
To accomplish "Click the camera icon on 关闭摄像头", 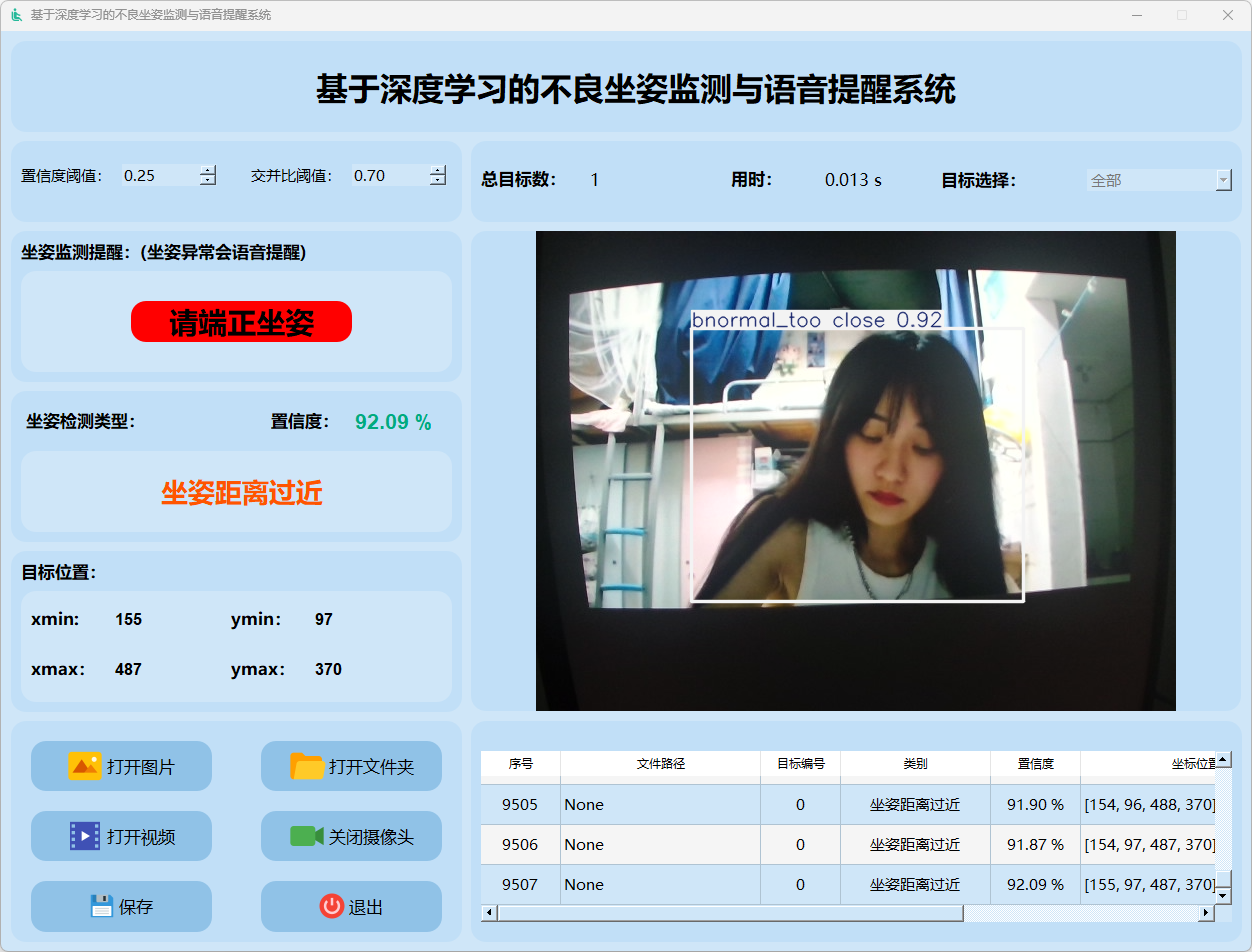I will 306,836.
